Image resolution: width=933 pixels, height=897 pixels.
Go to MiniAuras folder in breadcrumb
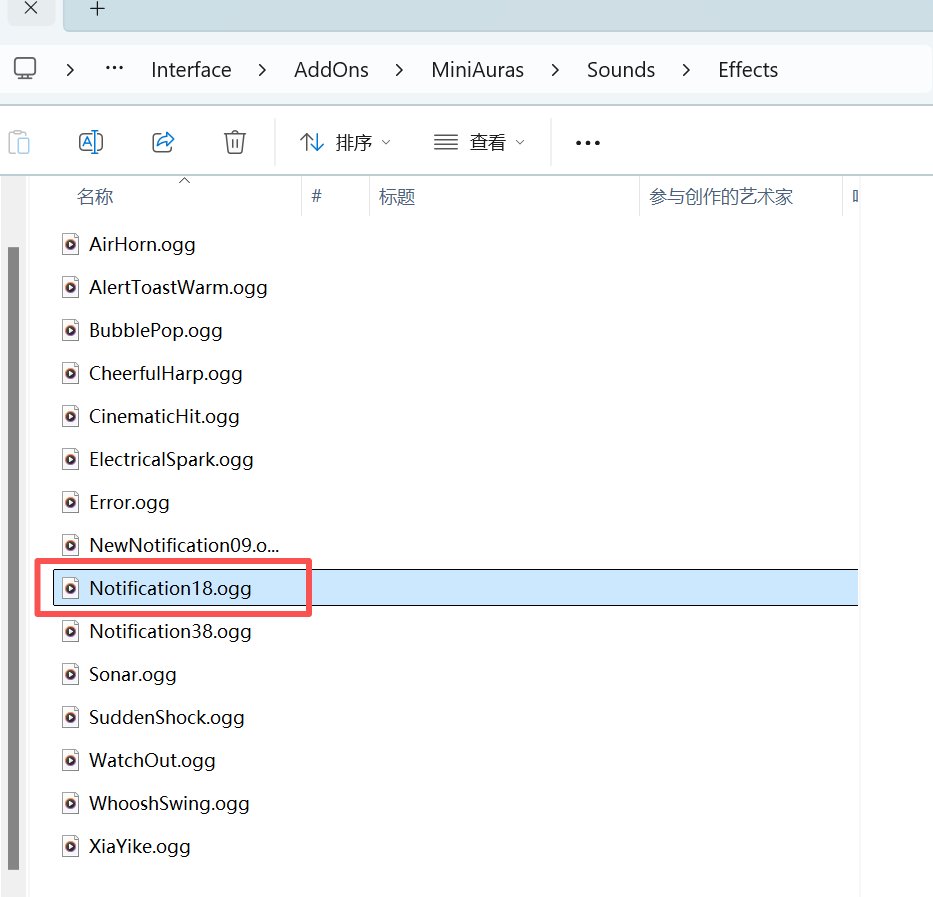click(477, 70)
